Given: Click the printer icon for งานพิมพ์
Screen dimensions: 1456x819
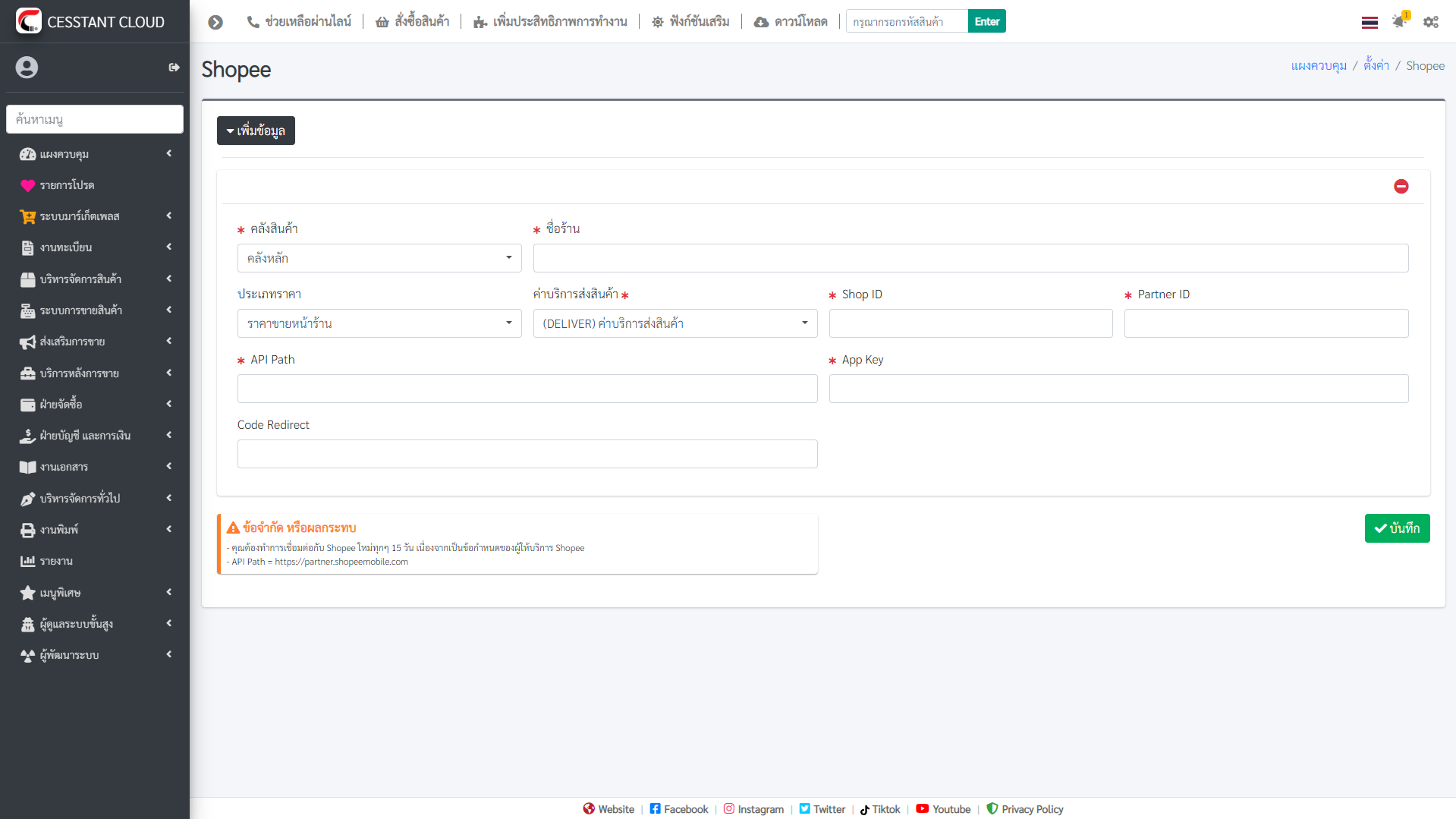Looking at the screenshot, I should [x=28, y=530].
